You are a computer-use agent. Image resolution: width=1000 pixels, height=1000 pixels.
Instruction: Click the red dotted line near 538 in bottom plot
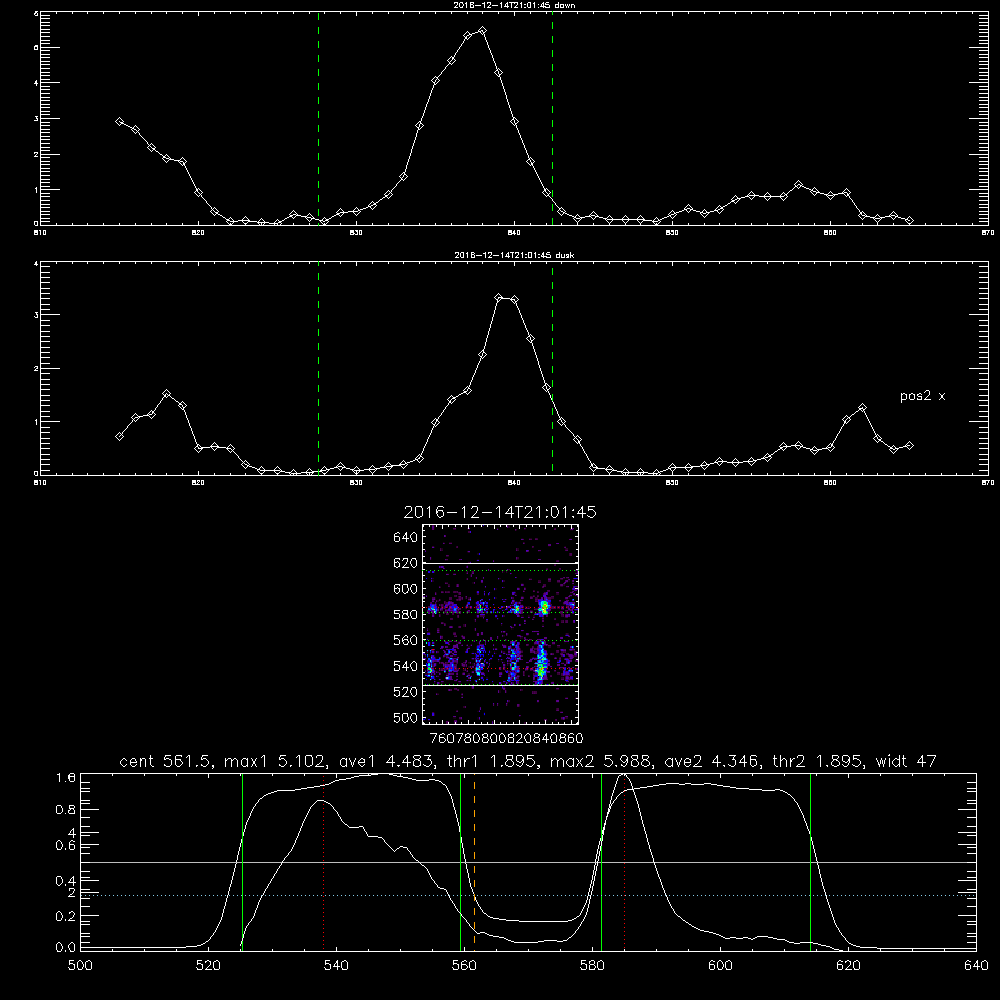[x=323, y=861]
